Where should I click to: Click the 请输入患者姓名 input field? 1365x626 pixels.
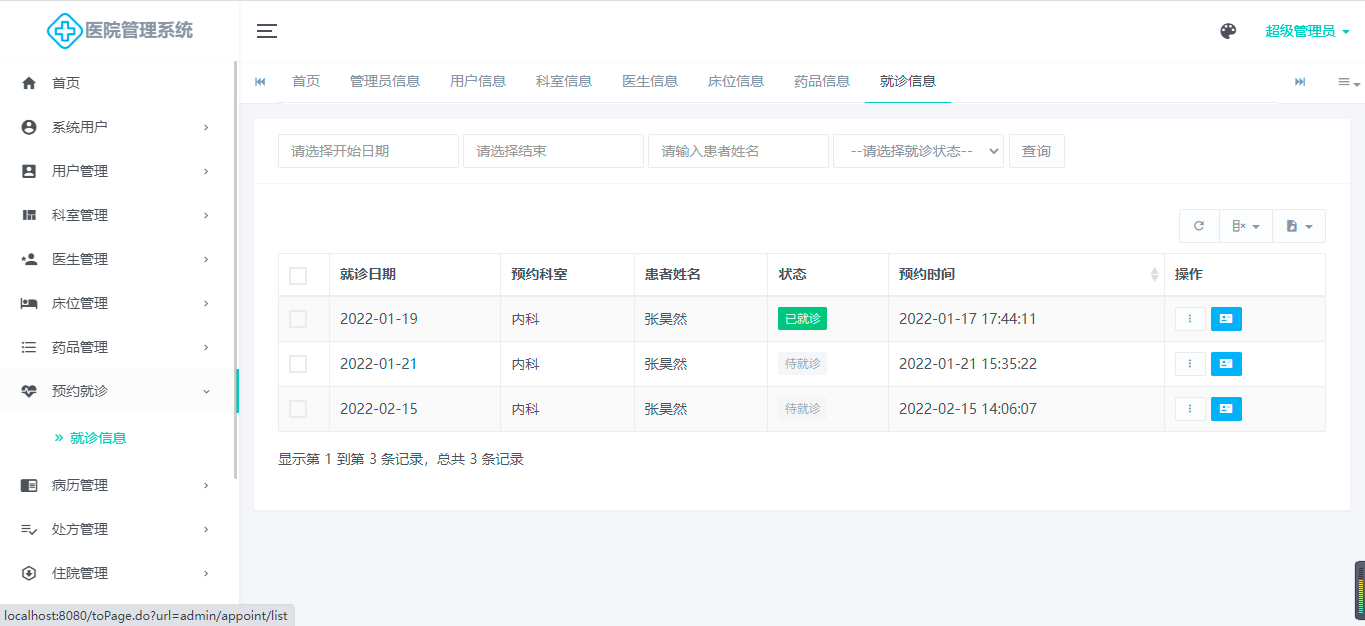tap(738, 151)
